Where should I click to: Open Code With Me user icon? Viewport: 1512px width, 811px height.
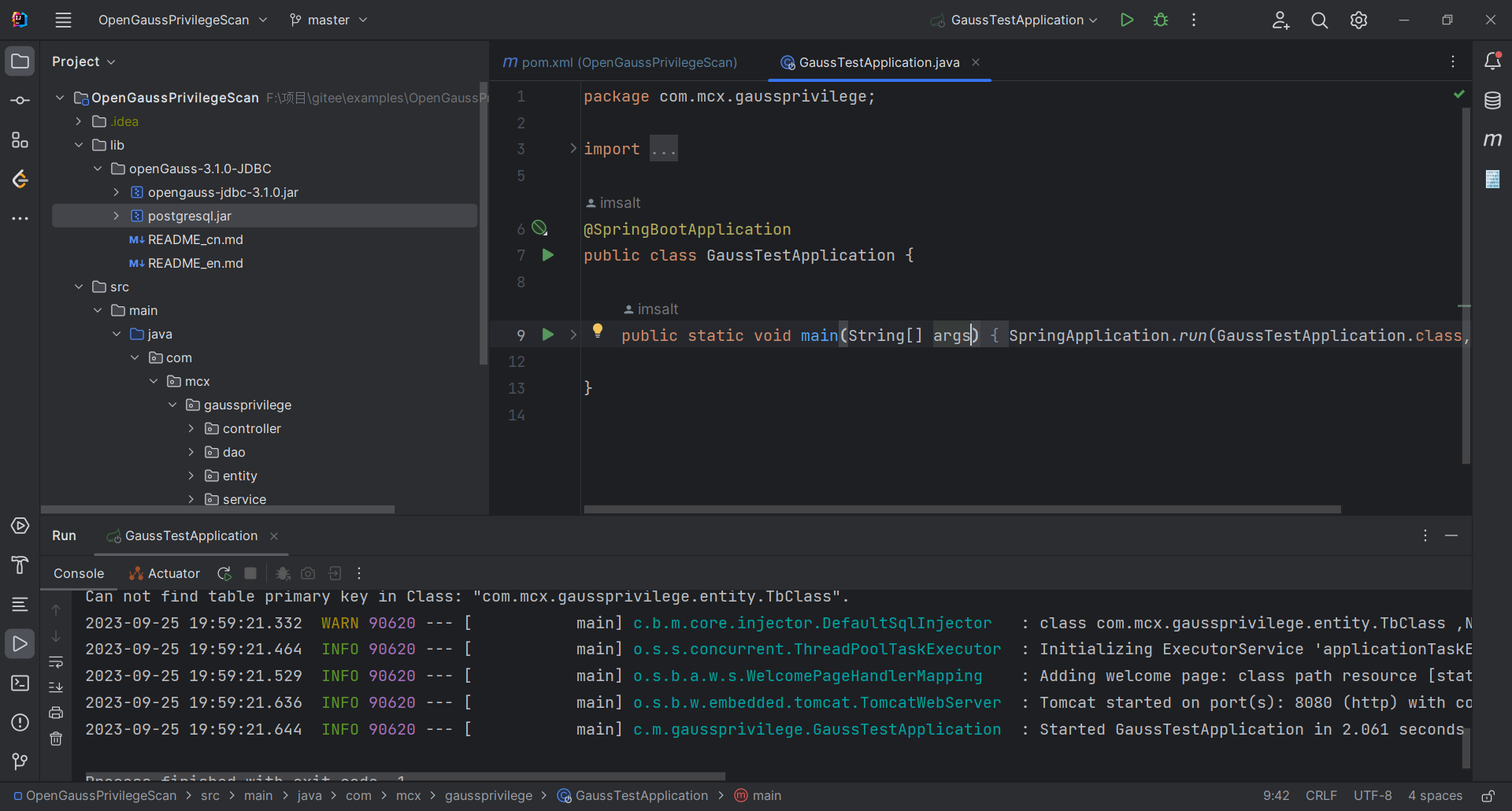point(1280,20)
